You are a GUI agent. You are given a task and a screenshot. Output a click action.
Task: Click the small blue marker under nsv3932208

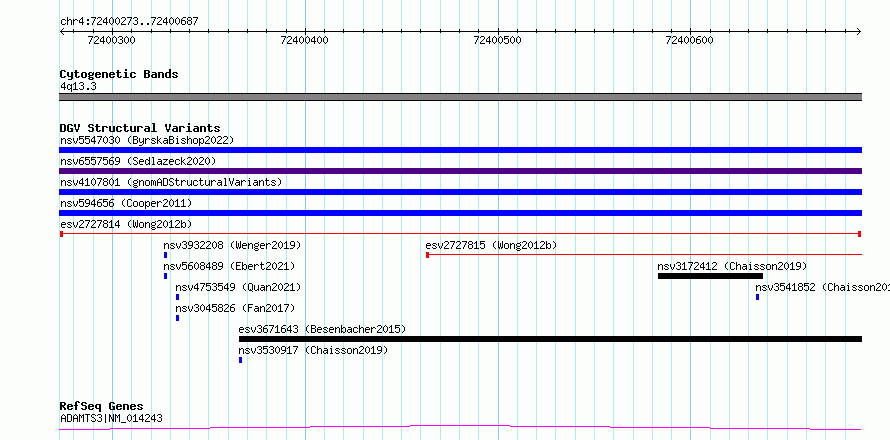165,255
